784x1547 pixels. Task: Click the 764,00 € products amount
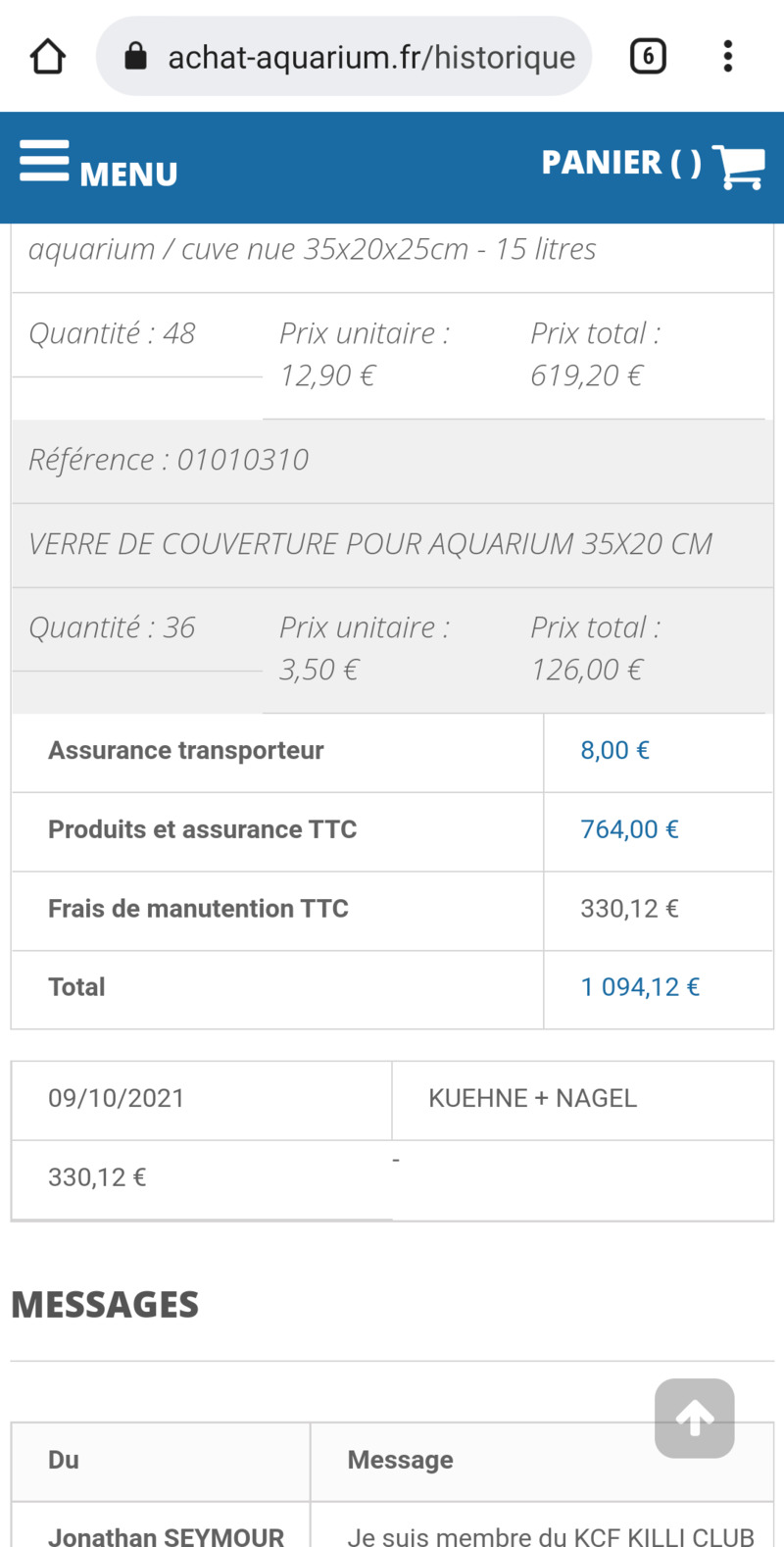(x=629, y=829)
